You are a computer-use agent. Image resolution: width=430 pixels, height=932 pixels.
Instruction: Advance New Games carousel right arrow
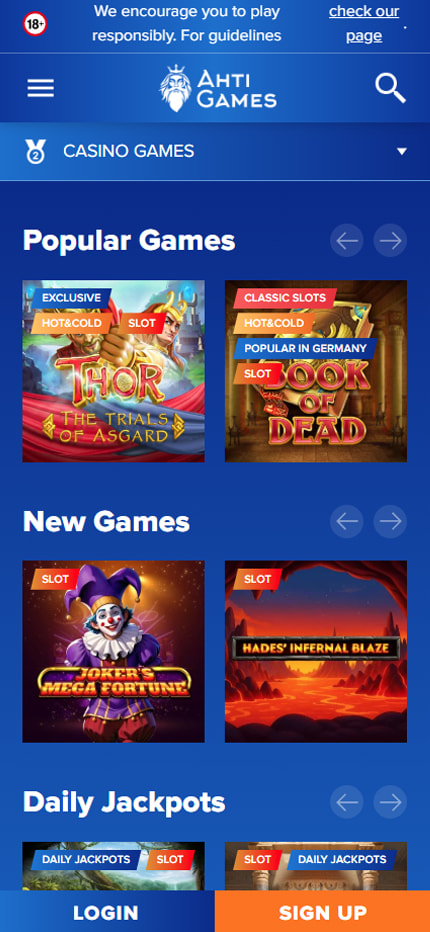[390, 521]
